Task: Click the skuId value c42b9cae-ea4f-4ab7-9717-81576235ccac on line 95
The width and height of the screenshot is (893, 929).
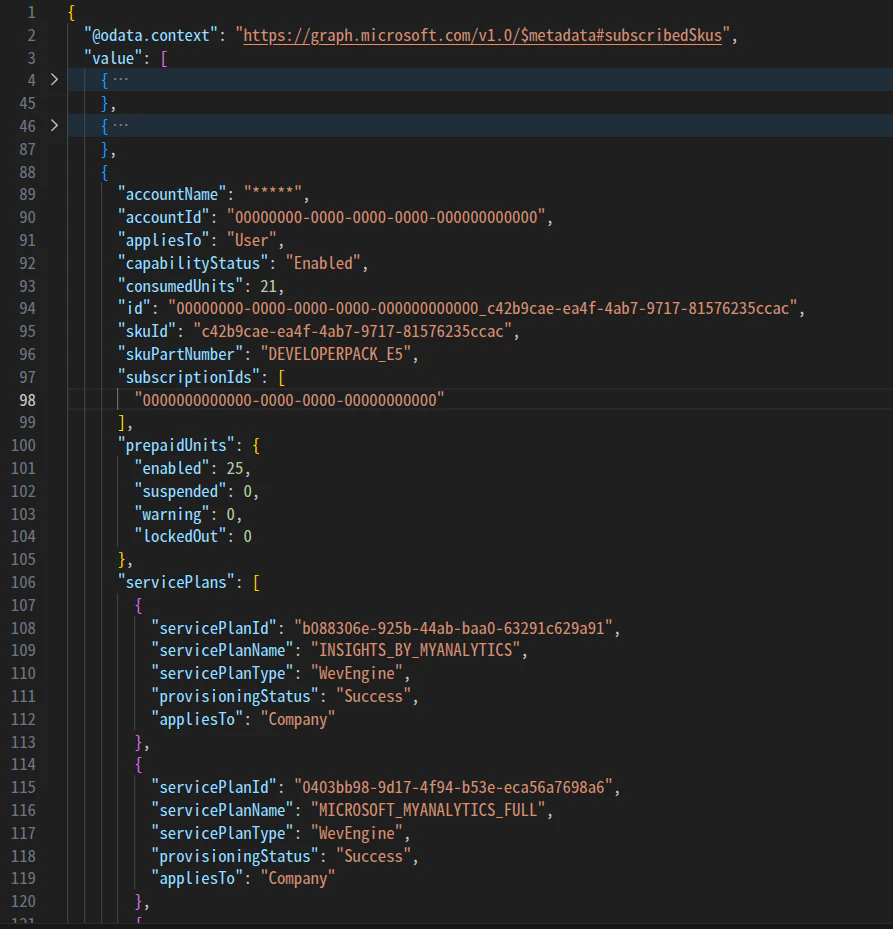Action: tap(353, 331)
